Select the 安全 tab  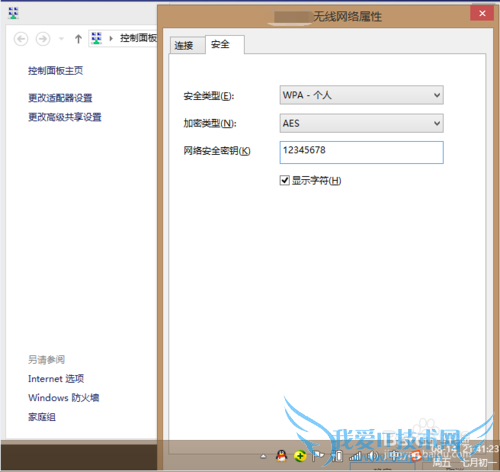point(225,44)
